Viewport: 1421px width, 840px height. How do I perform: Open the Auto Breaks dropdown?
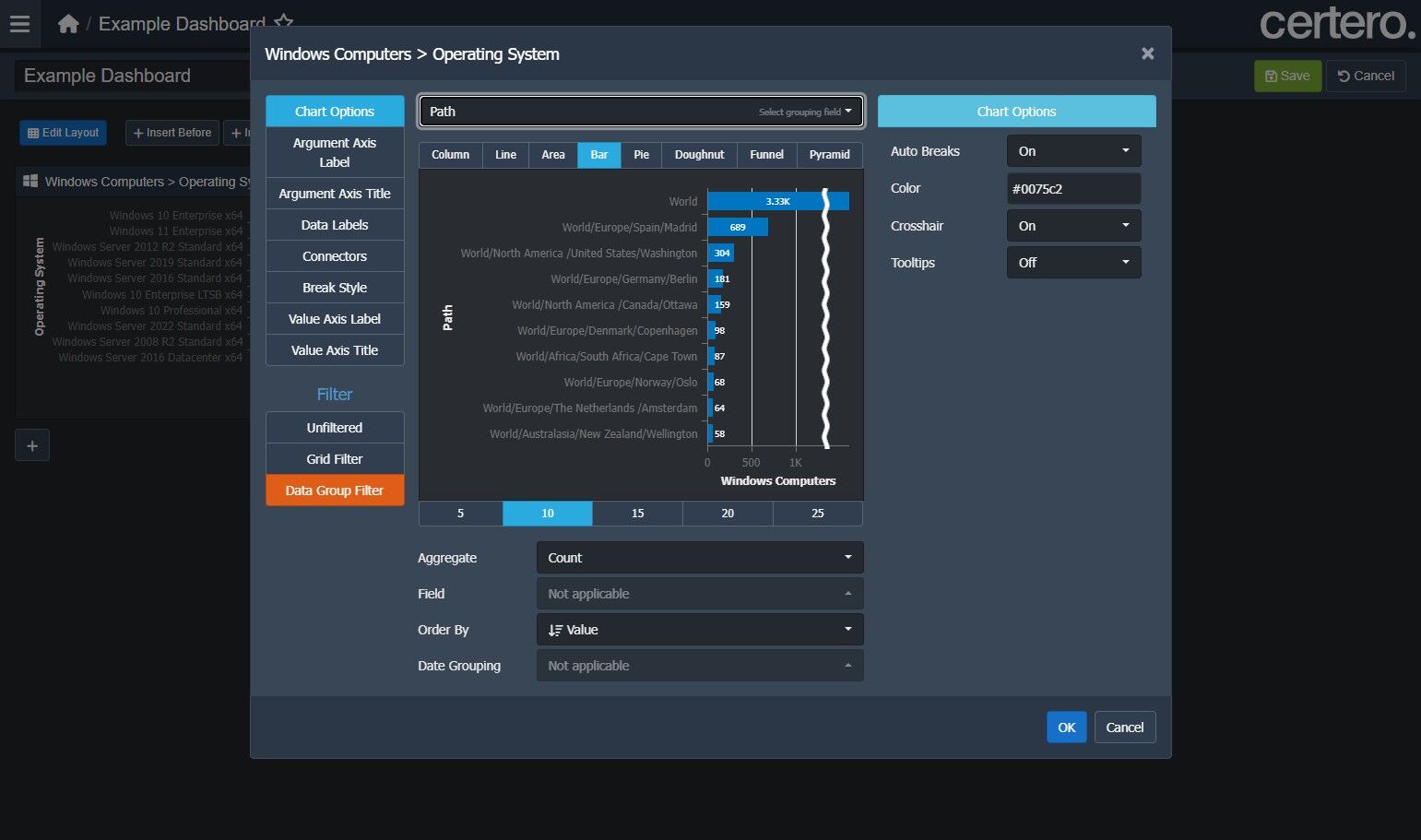(1073, 151)
